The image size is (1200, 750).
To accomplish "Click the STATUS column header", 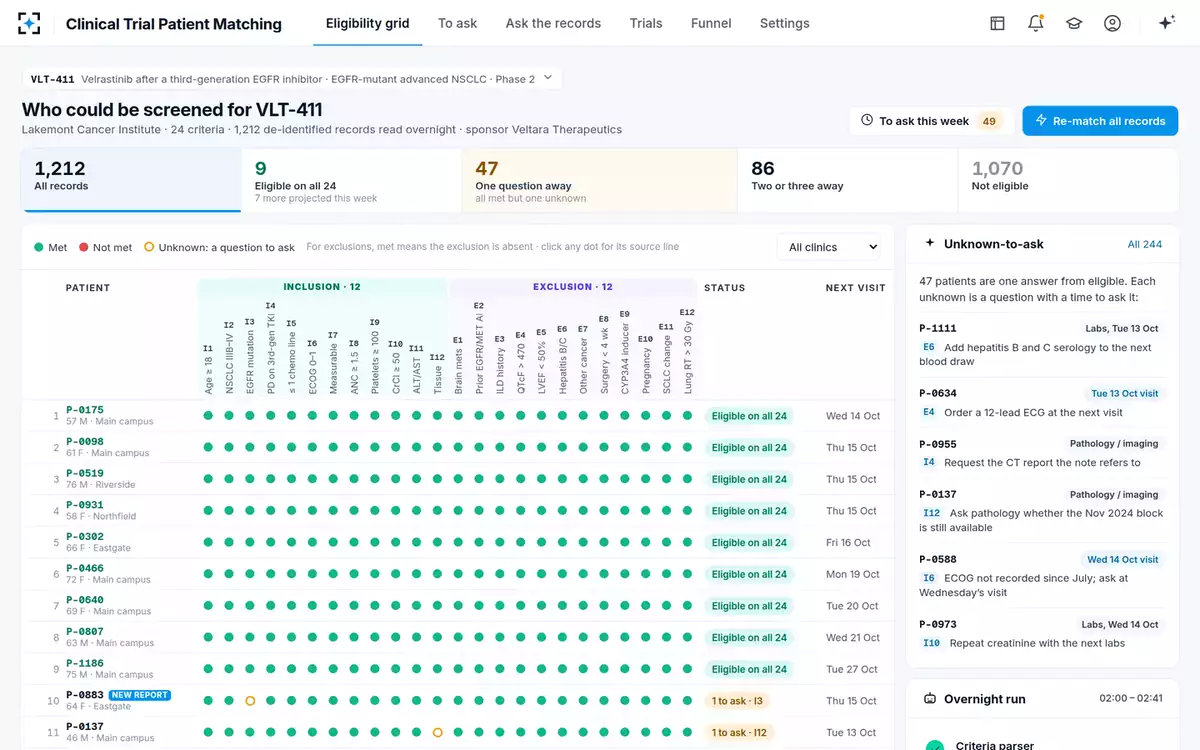I will (x=724, y=288).
